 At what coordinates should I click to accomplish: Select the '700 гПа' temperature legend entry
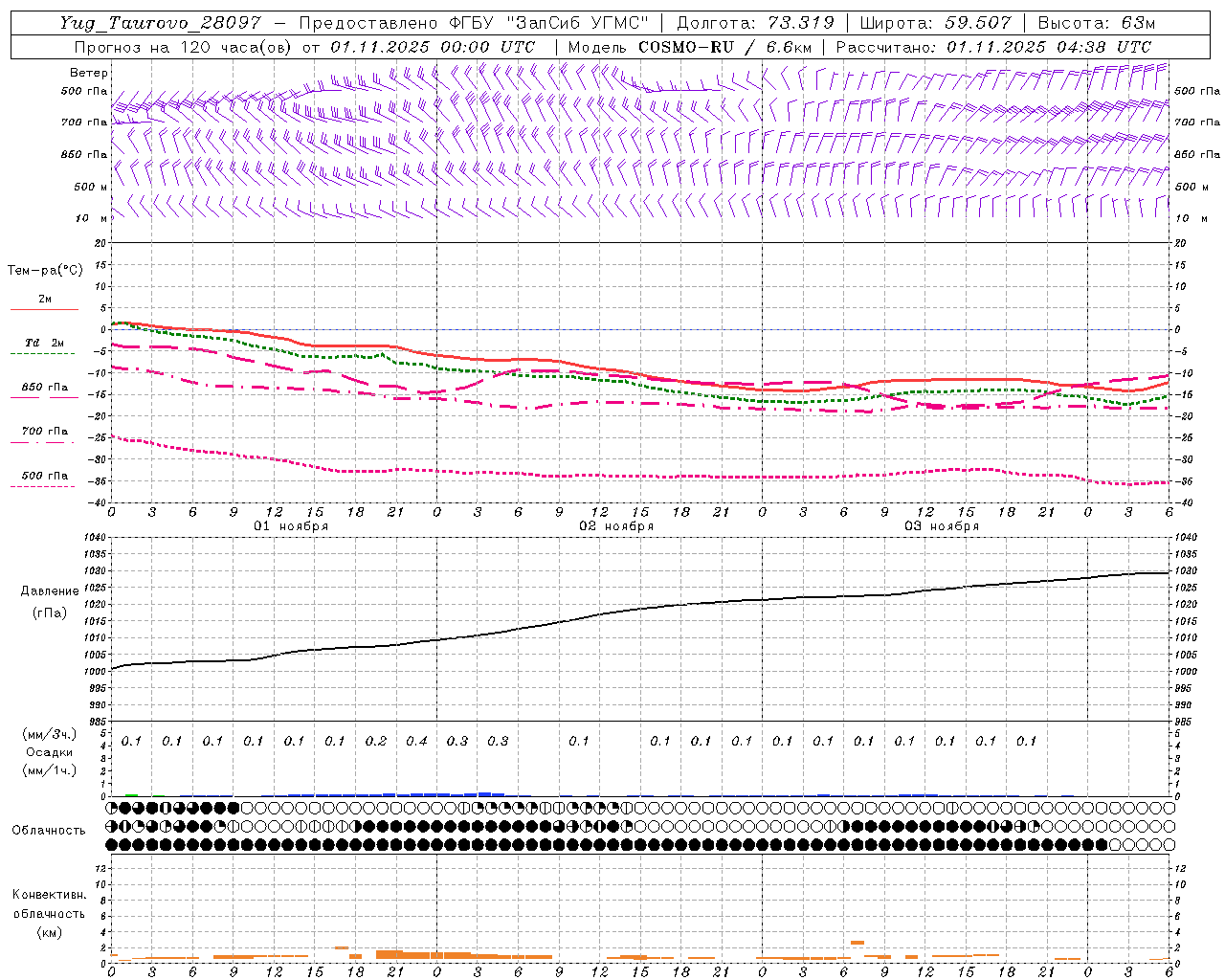(x=45, y=432)
